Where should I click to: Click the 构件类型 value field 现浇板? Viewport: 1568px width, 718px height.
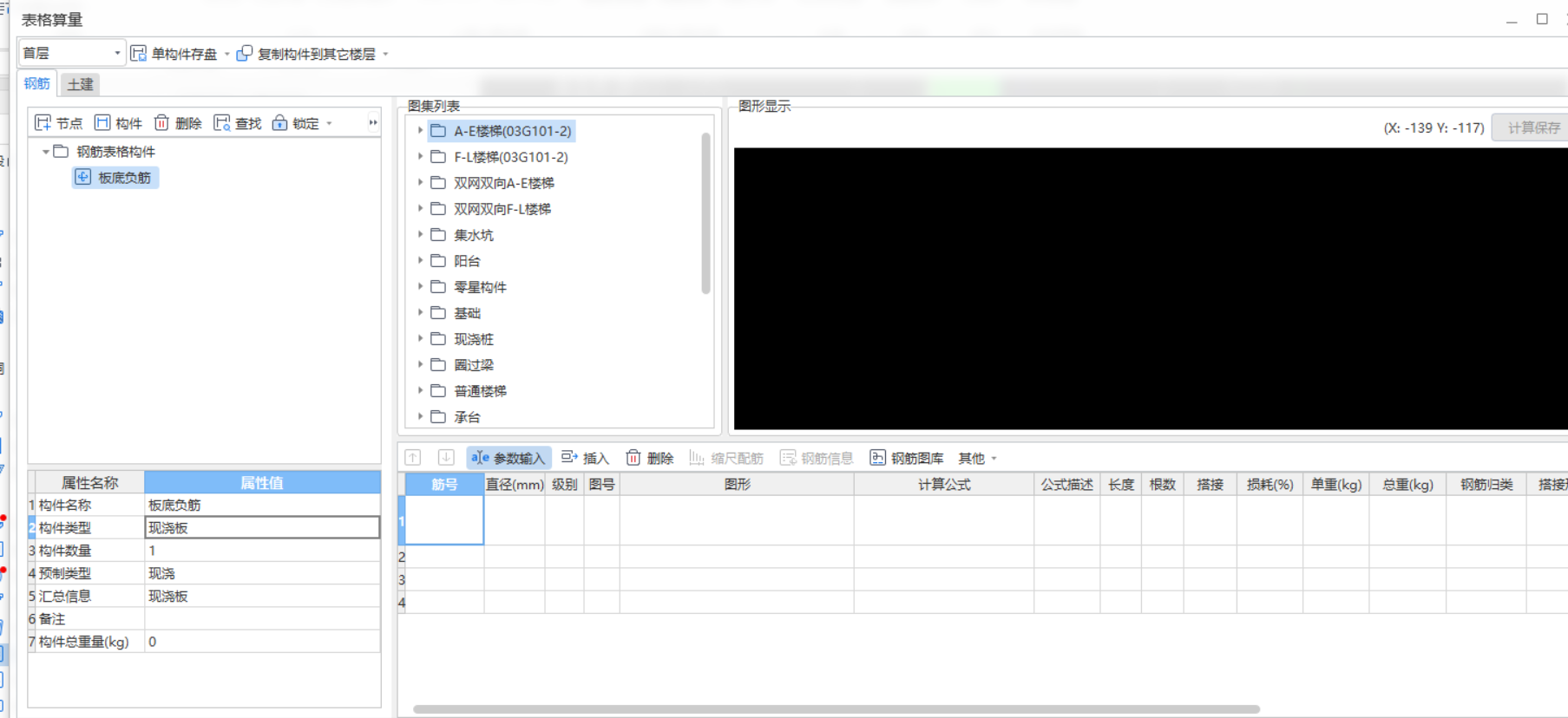click(262, 527)
